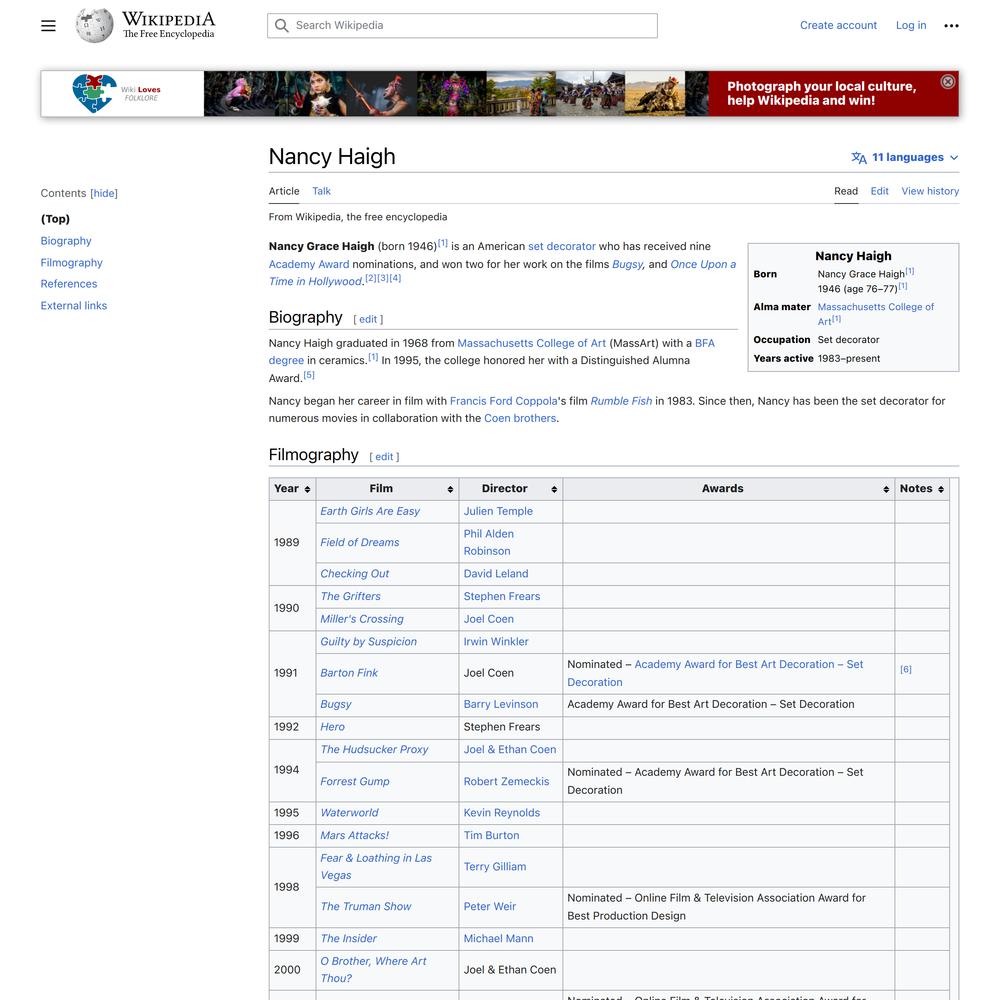Viewport: 1000px width, 1000px height.
Task: Open Fear & Loathing in Las Vegas link
Action: [376, 867]
